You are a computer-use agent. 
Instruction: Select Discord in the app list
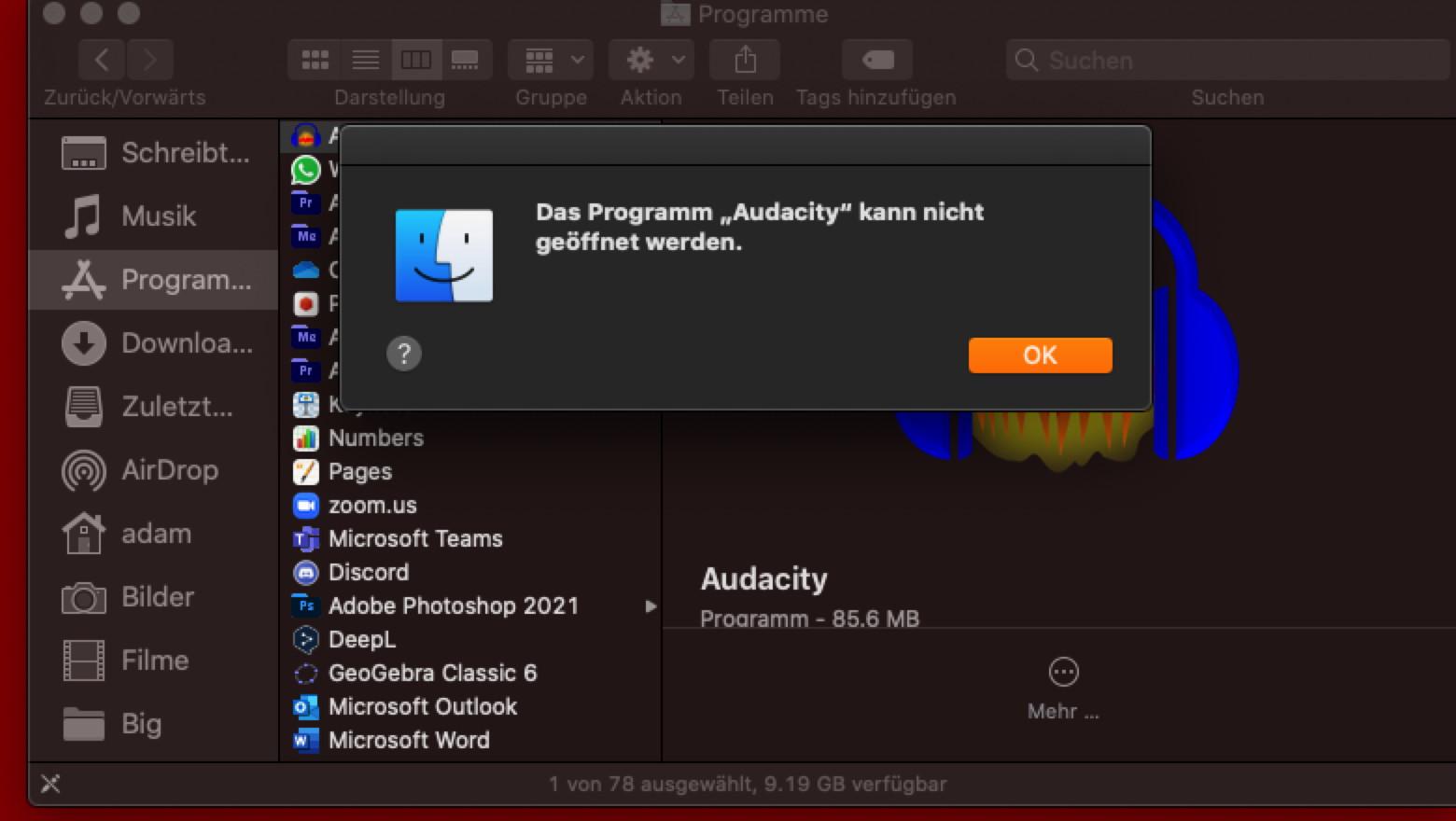(x=470, y=572)
